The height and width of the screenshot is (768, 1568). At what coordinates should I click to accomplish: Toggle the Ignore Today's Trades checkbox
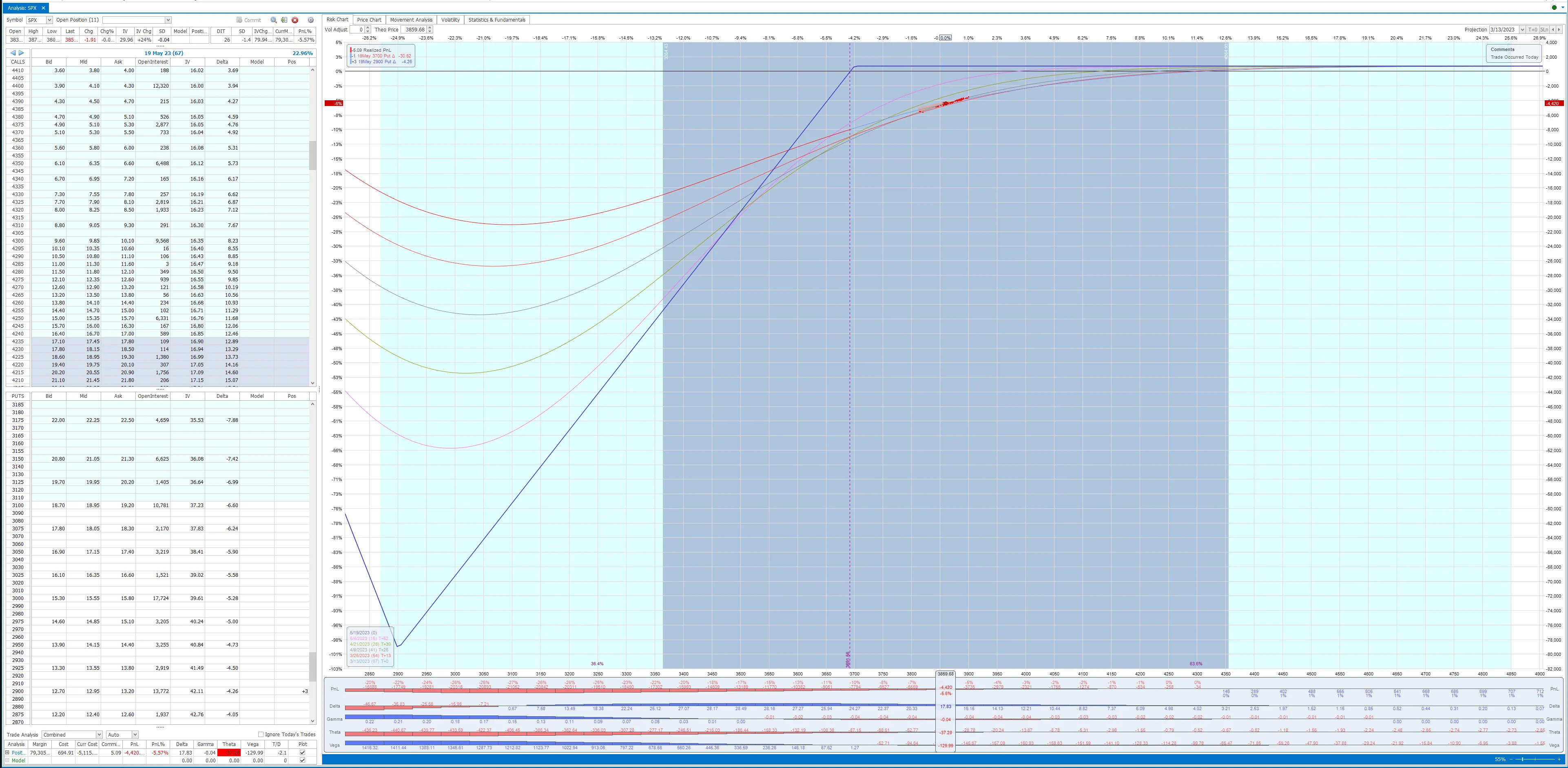coord(262,735)
